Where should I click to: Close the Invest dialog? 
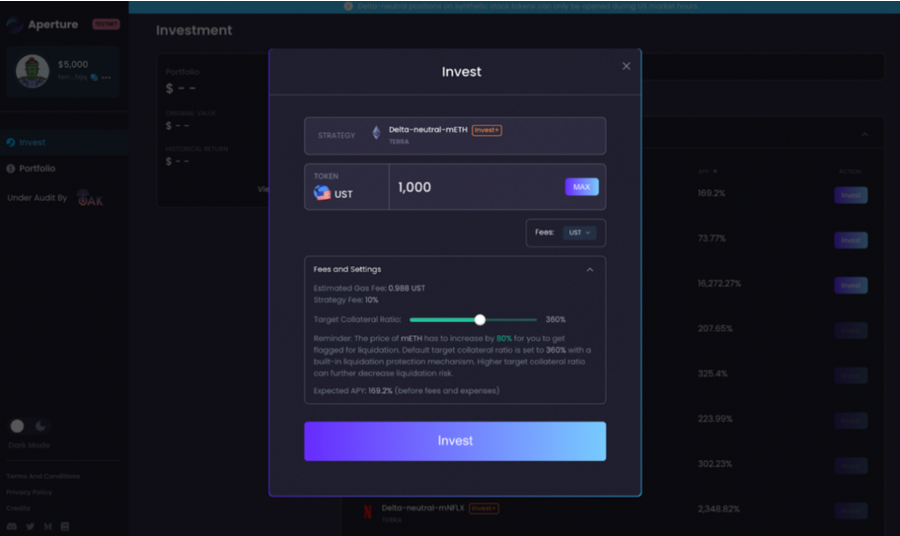[626, 66]
